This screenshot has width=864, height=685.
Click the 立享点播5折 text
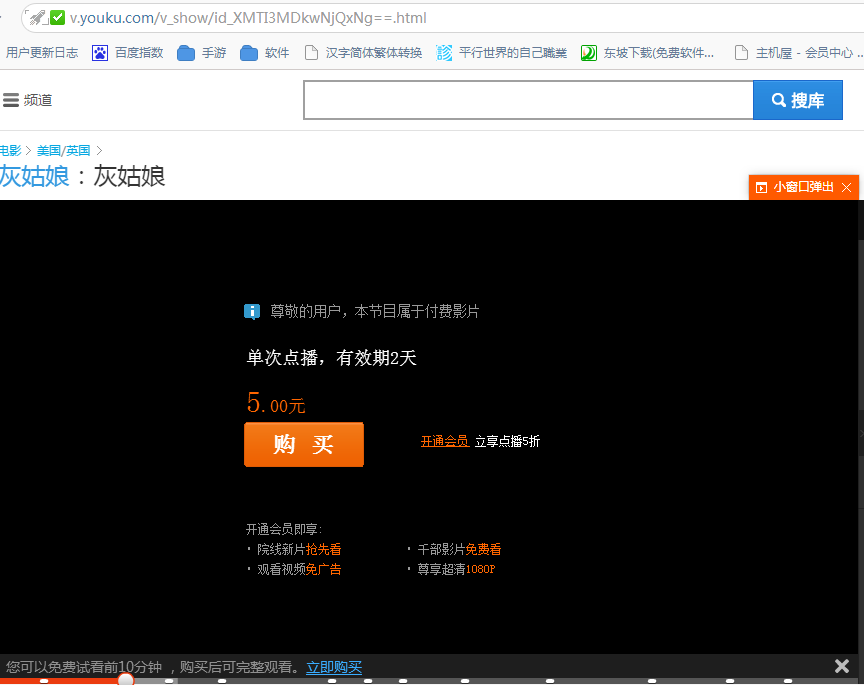coord(507,441)
